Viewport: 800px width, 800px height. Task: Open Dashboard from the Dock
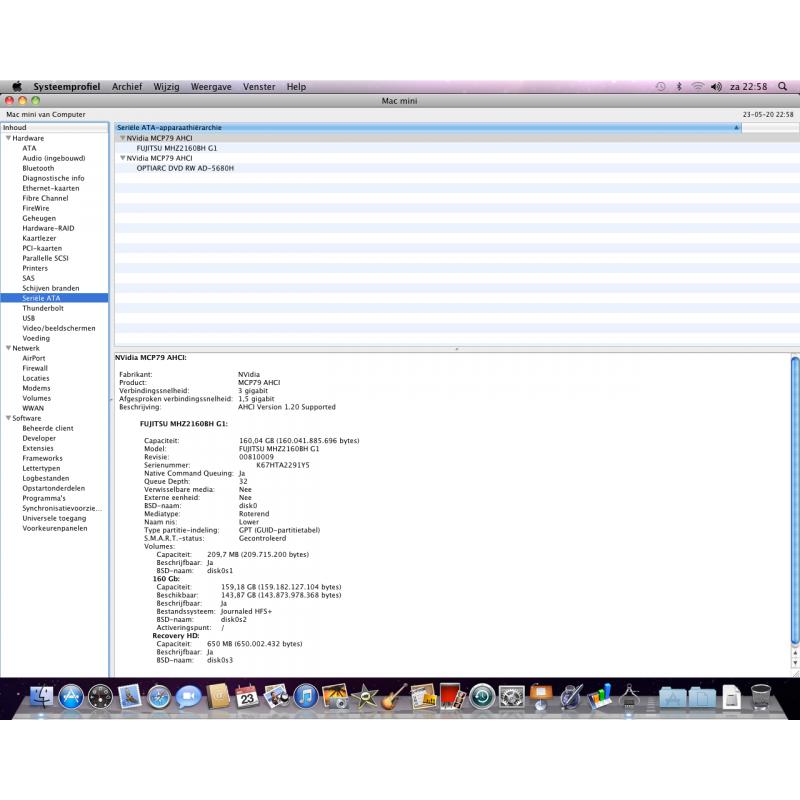coord(101,697)
